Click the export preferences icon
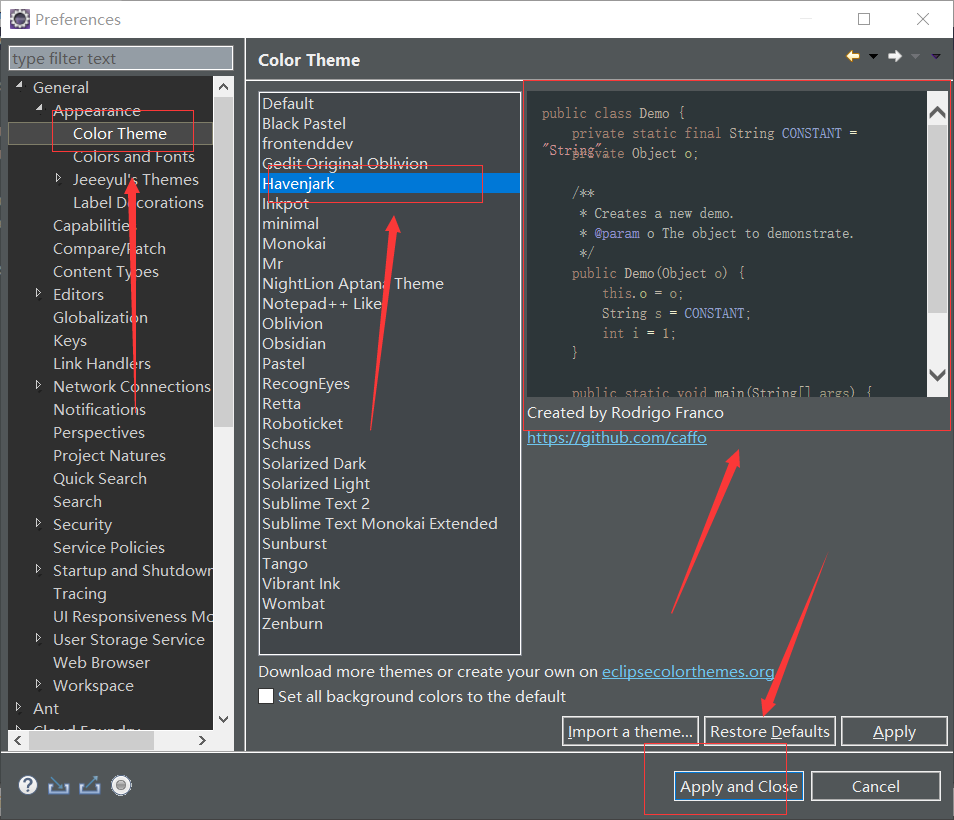Viewport: 954px width, 820px height. tap(89, 786)
